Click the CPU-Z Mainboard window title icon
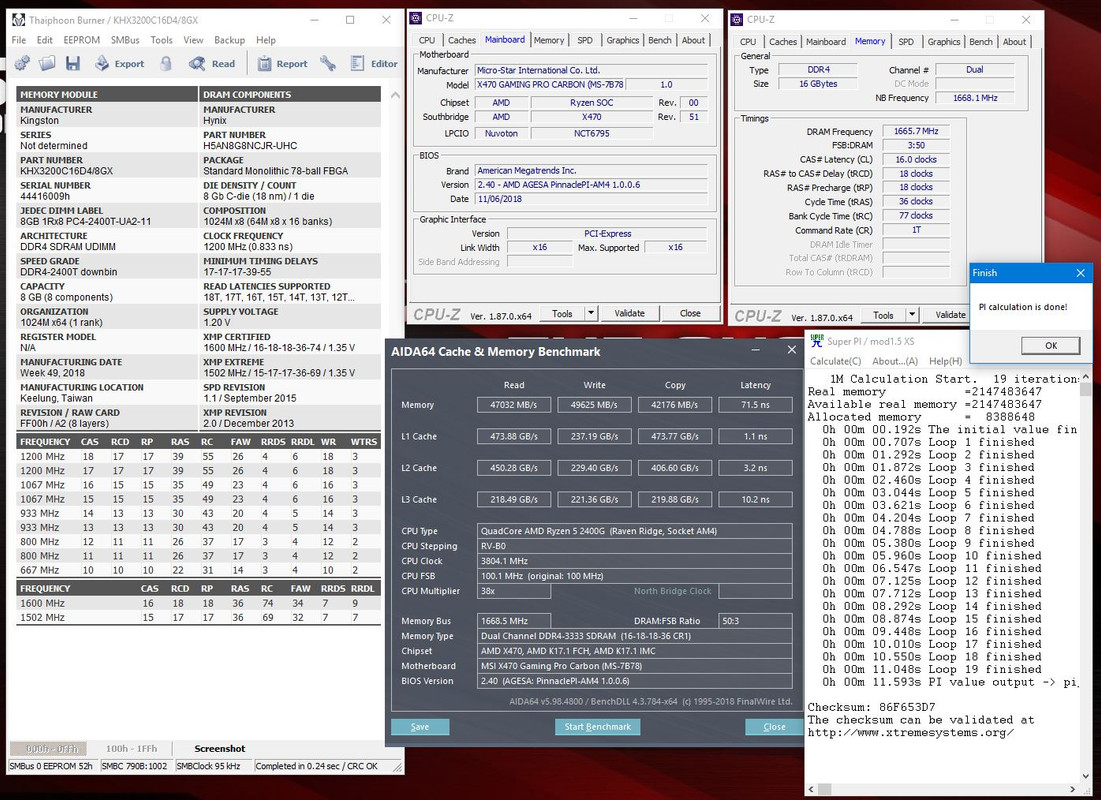This screenshot has height=800, width=1101. [416, 18]
